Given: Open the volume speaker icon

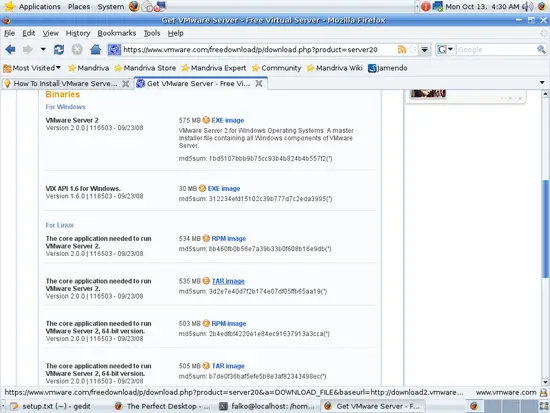Looking at the screenshot, I should coord(527,6).
